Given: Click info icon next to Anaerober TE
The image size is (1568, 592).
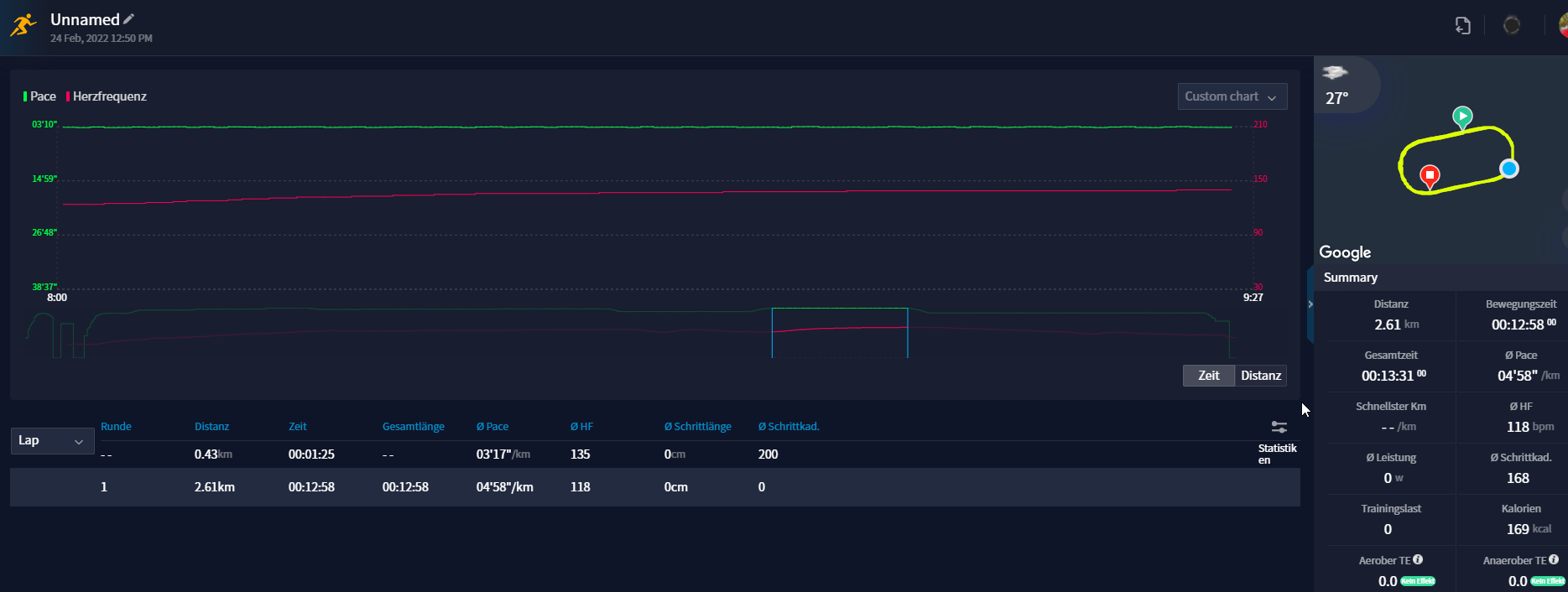Looking at the screenshot, I should coord(1554,559).
